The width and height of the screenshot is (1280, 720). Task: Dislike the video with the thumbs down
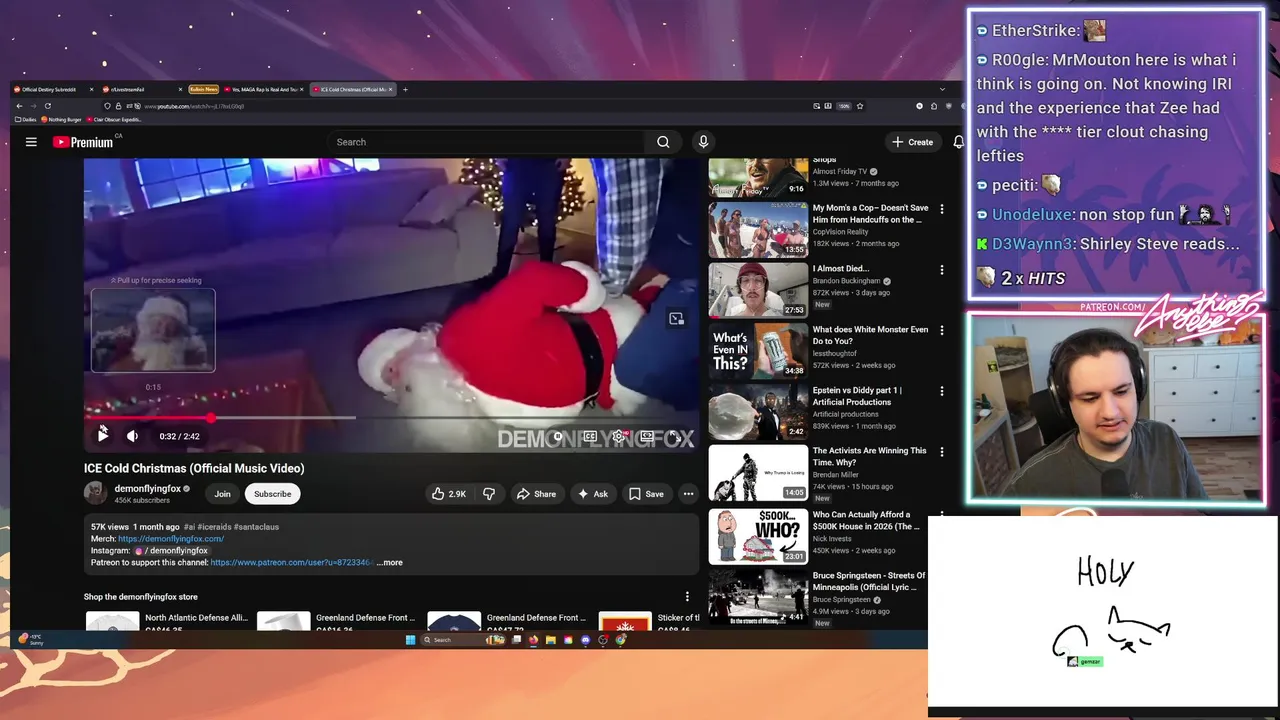tap(489, 494)
